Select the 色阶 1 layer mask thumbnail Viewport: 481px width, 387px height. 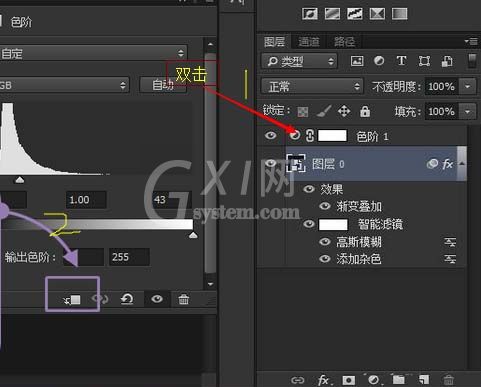[332, 136]
